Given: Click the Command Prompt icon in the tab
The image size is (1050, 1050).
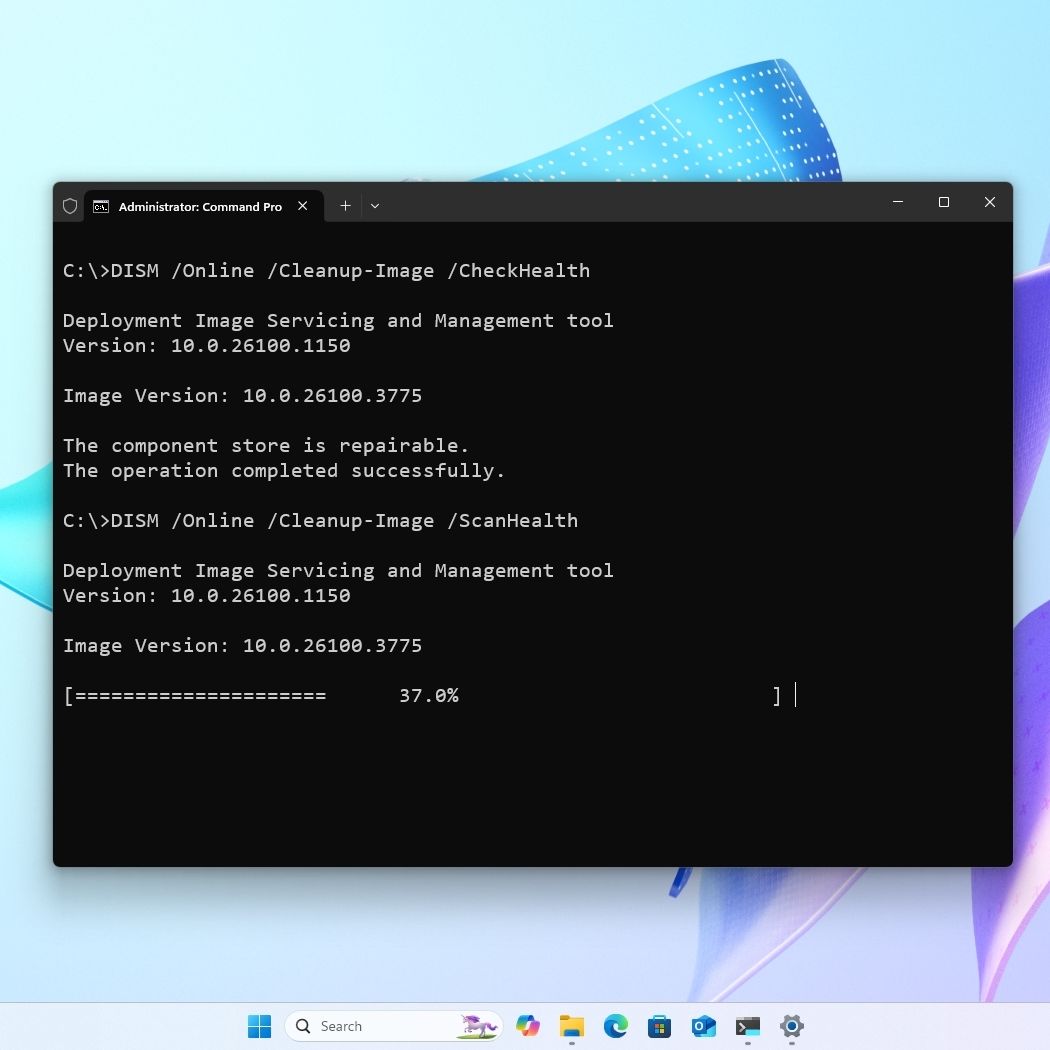Looking at the screenshot, I should tap(100, 206).
